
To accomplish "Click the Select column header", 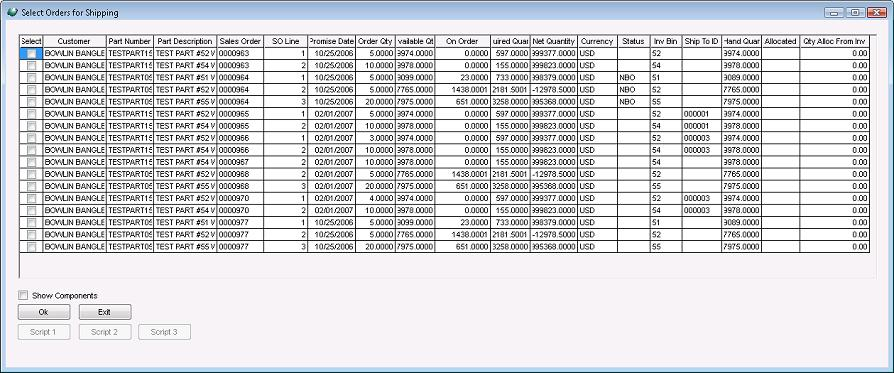I will tap(31, 41).
